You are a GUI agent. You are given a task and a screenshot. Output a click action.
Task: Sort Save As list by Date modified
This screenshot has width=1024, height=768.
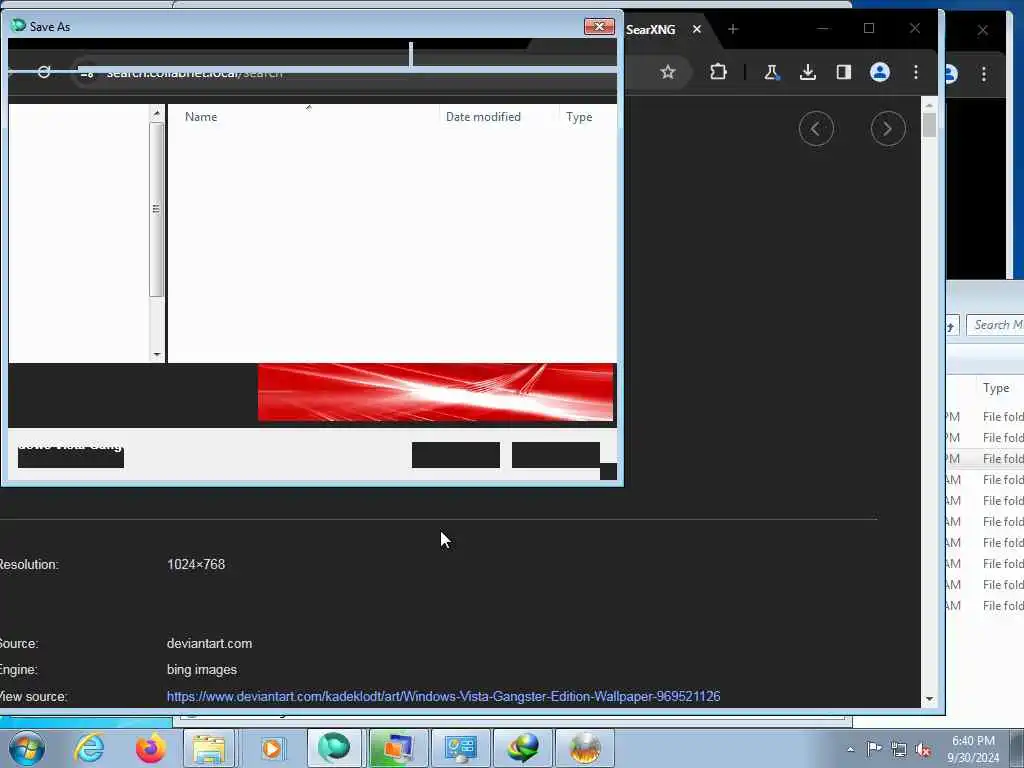point(483,117)
